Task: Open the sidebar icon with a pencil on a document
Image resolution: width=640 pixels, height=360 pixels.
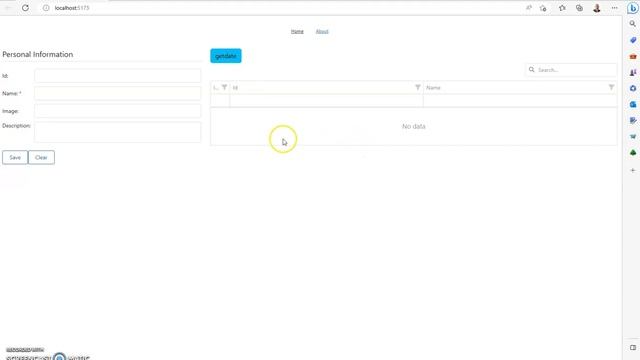Action: pyautogui.click(x=633, y=120)
